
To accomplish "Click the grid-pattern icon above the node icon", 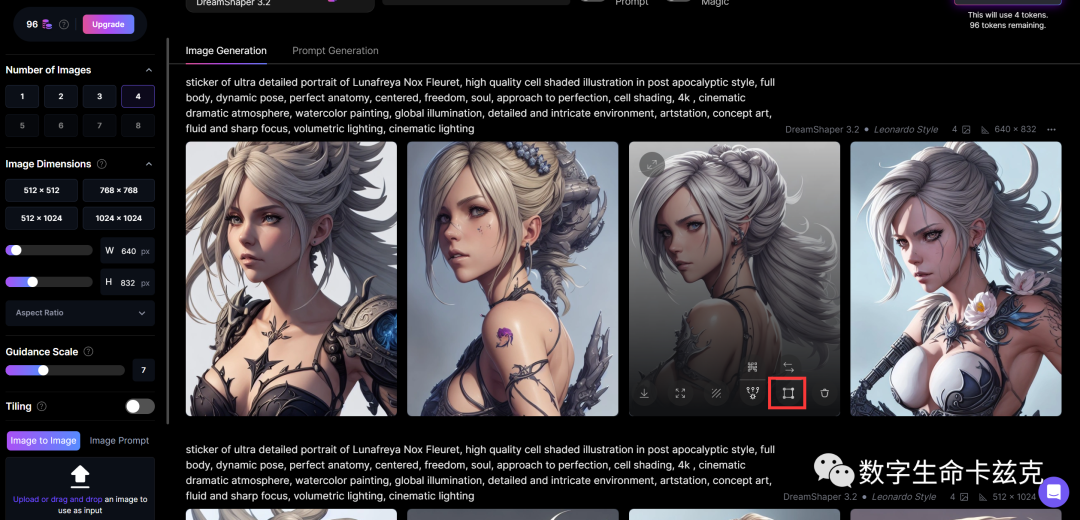I will point(752,366).
